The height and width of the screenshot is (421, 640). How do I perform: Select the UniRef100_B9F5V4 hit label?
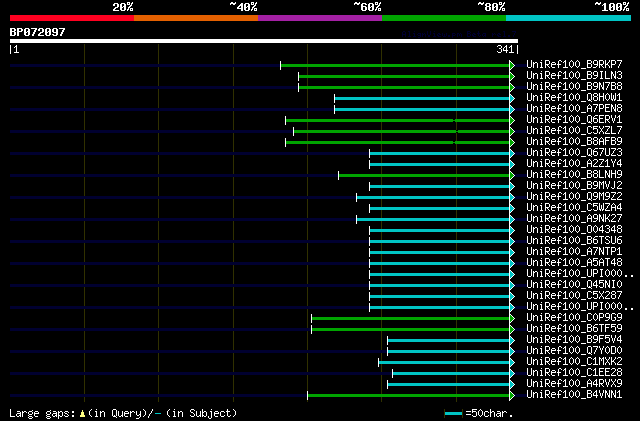coord(574,340)
